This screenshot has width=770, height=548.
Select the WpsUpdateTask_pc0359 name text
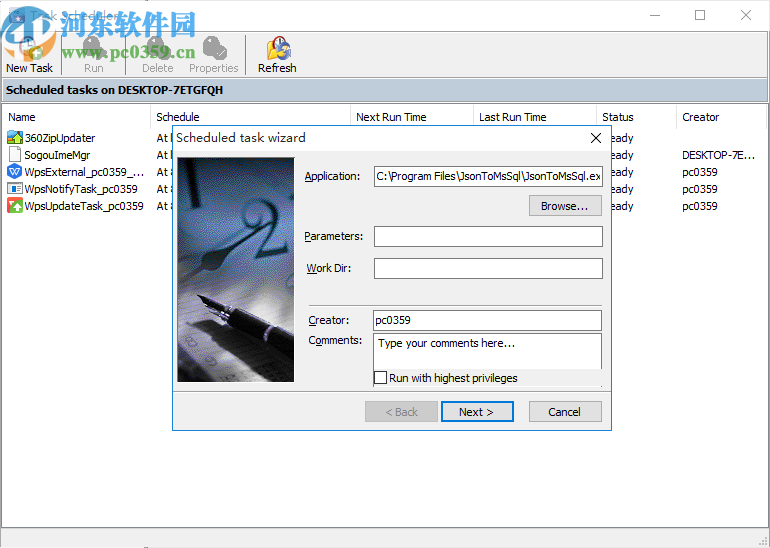[x=84, y=206]
